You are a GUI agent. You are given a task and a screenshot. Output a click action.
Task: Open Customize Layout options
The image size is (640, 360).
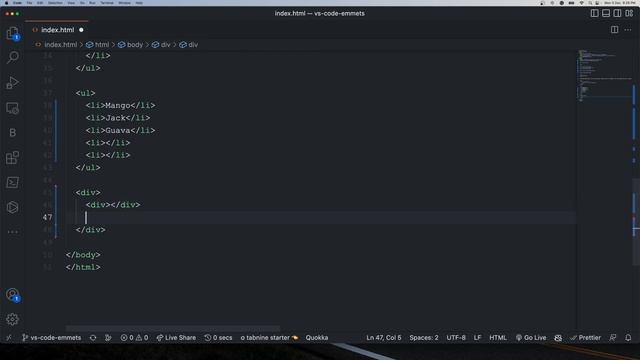[x=629, y=13]
